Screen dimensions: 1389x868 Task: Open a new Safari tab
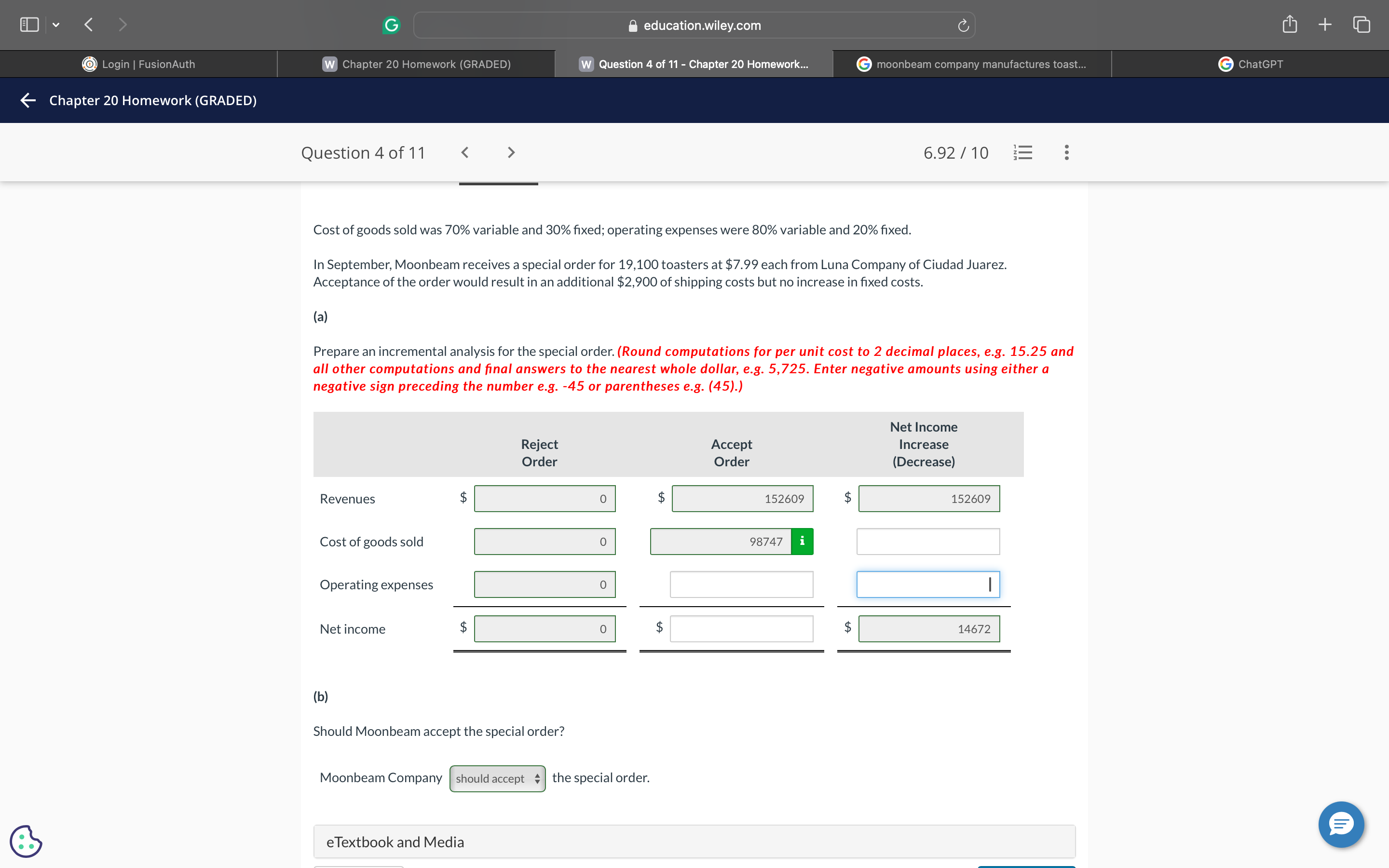1325,25
